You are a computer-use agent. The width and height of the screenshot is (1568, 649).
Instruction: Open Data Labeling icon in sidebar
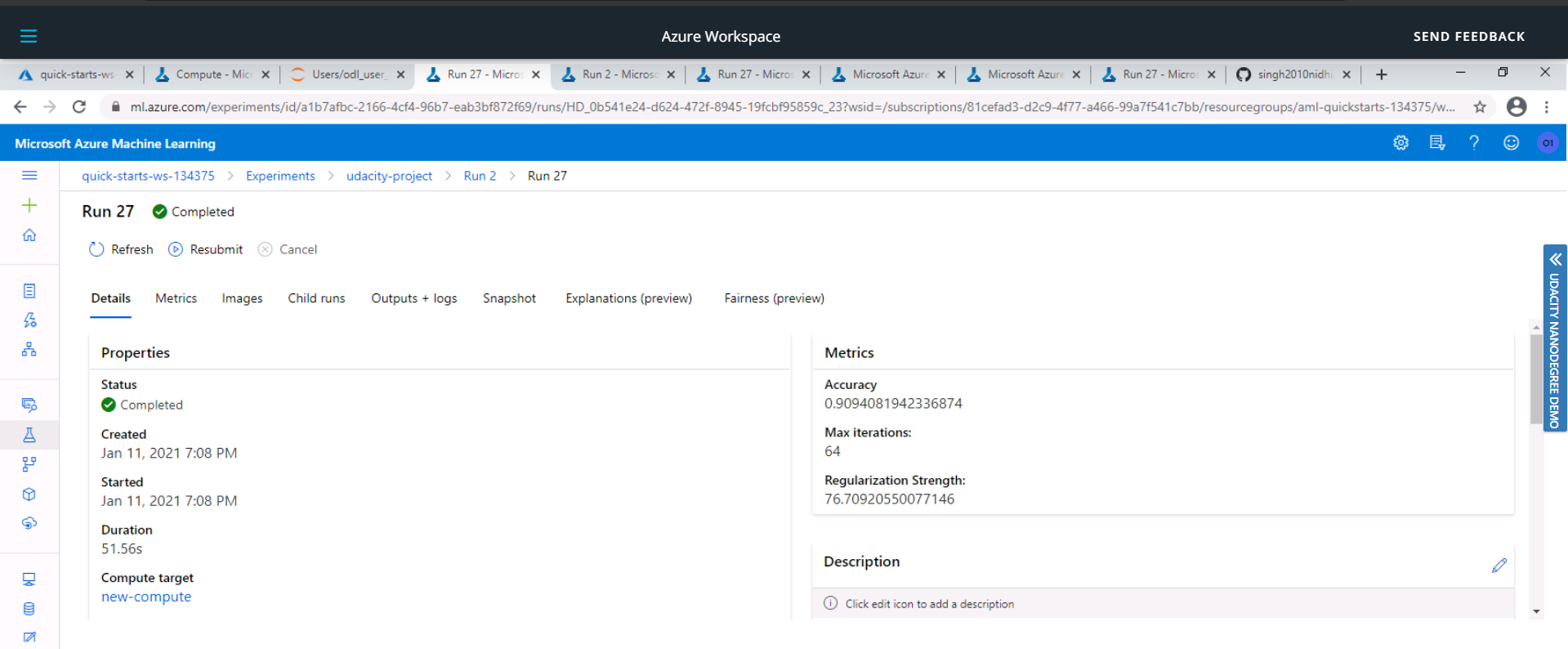[x=29, y=637]
